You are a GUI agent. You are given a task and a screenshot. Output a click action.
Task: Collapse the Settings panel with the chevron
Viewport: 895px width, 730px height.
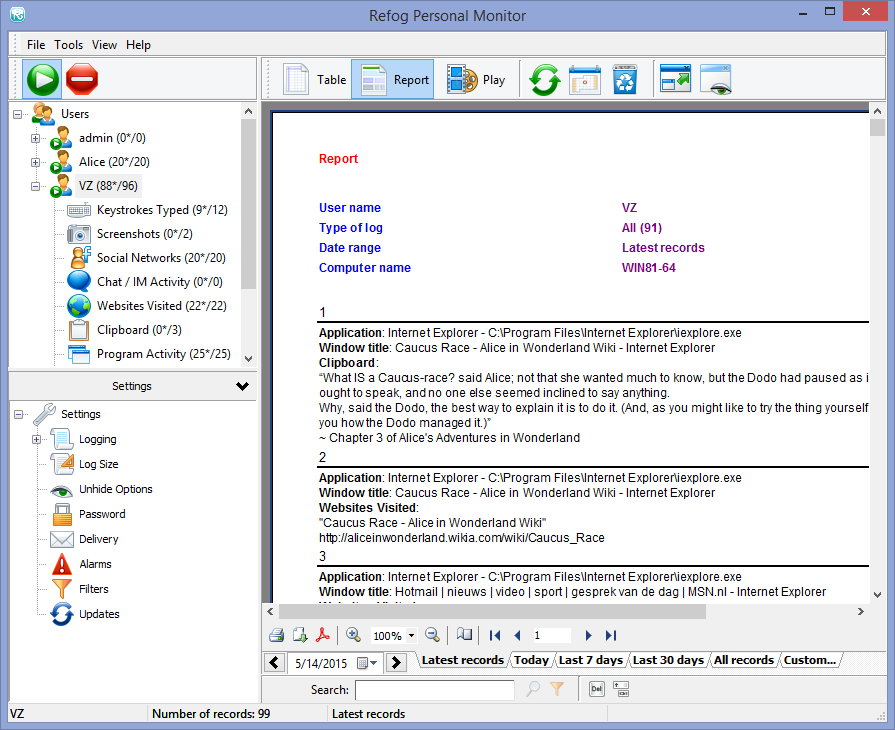point(243,386)
